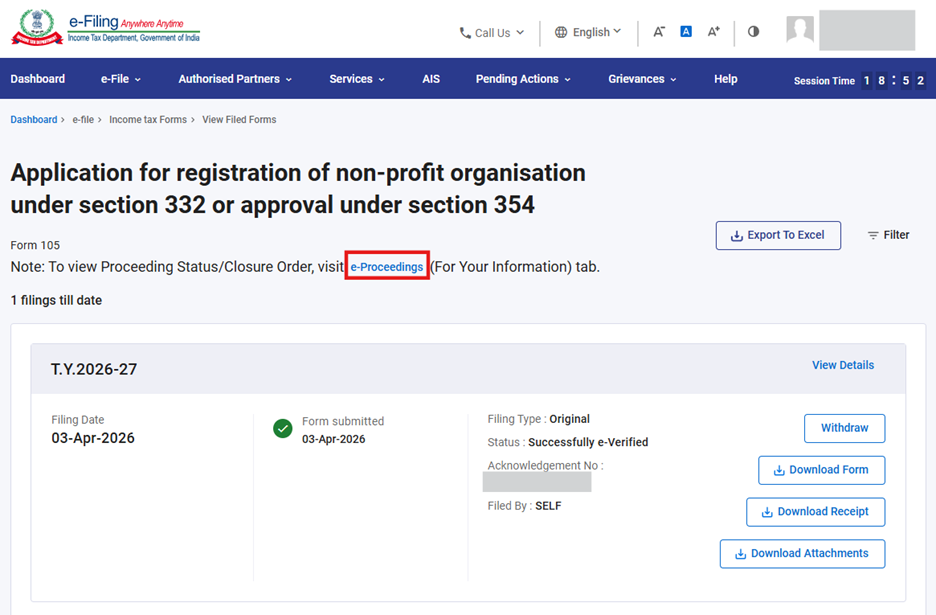
Task: Open the Services menu
Action: [357, 79]
